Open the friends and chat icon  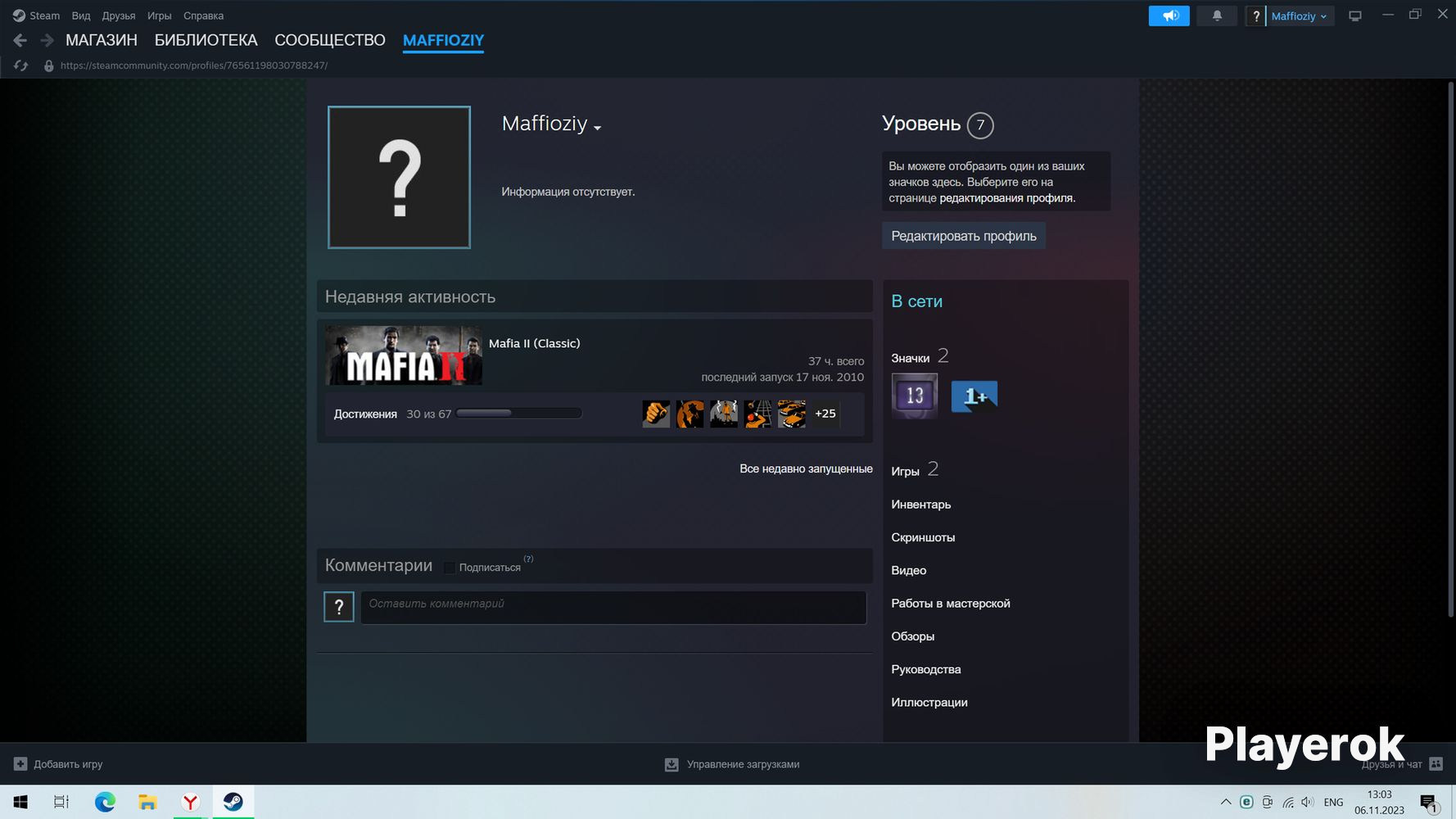1436,764
